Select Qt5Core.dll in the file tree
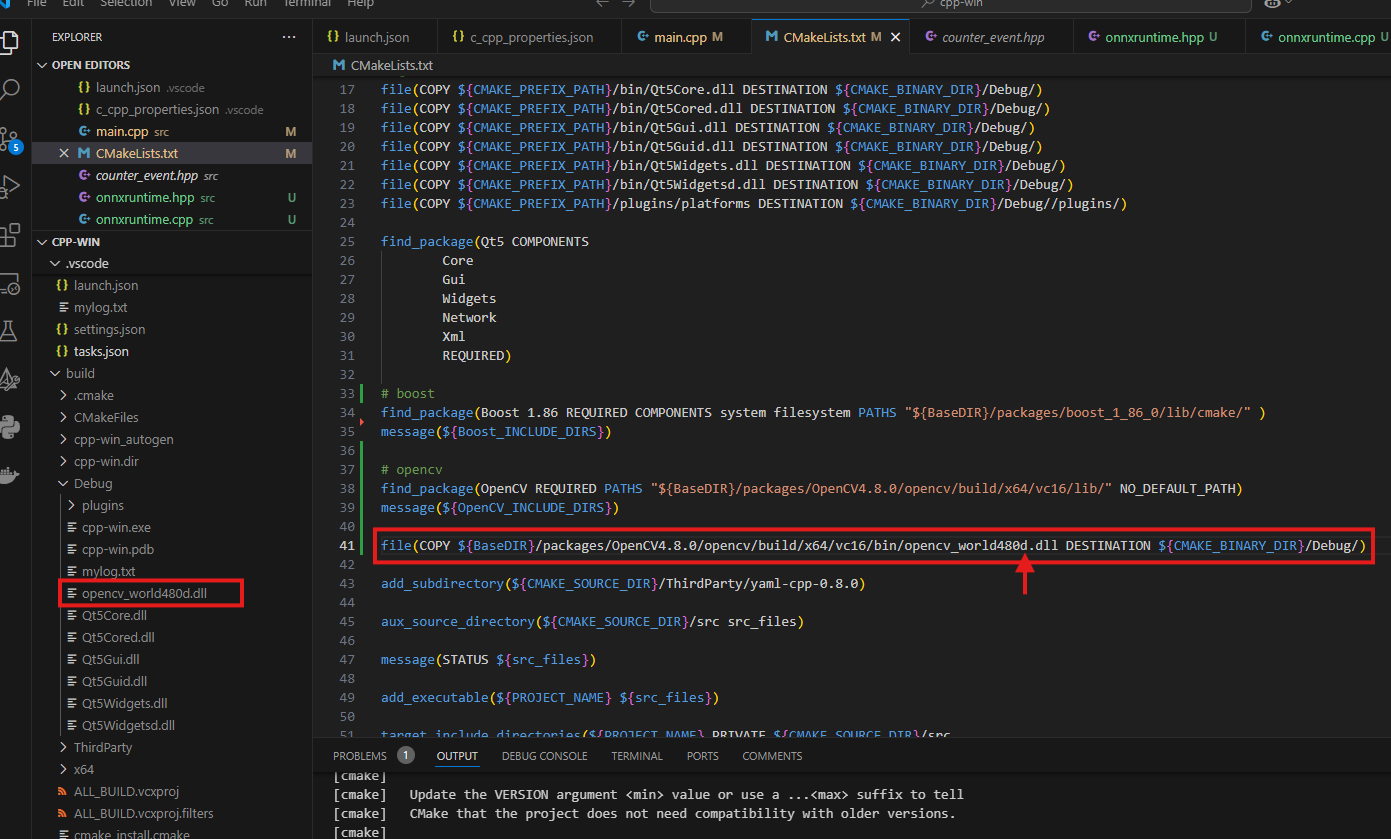1391x839 pixels. (x=172, y=616)
